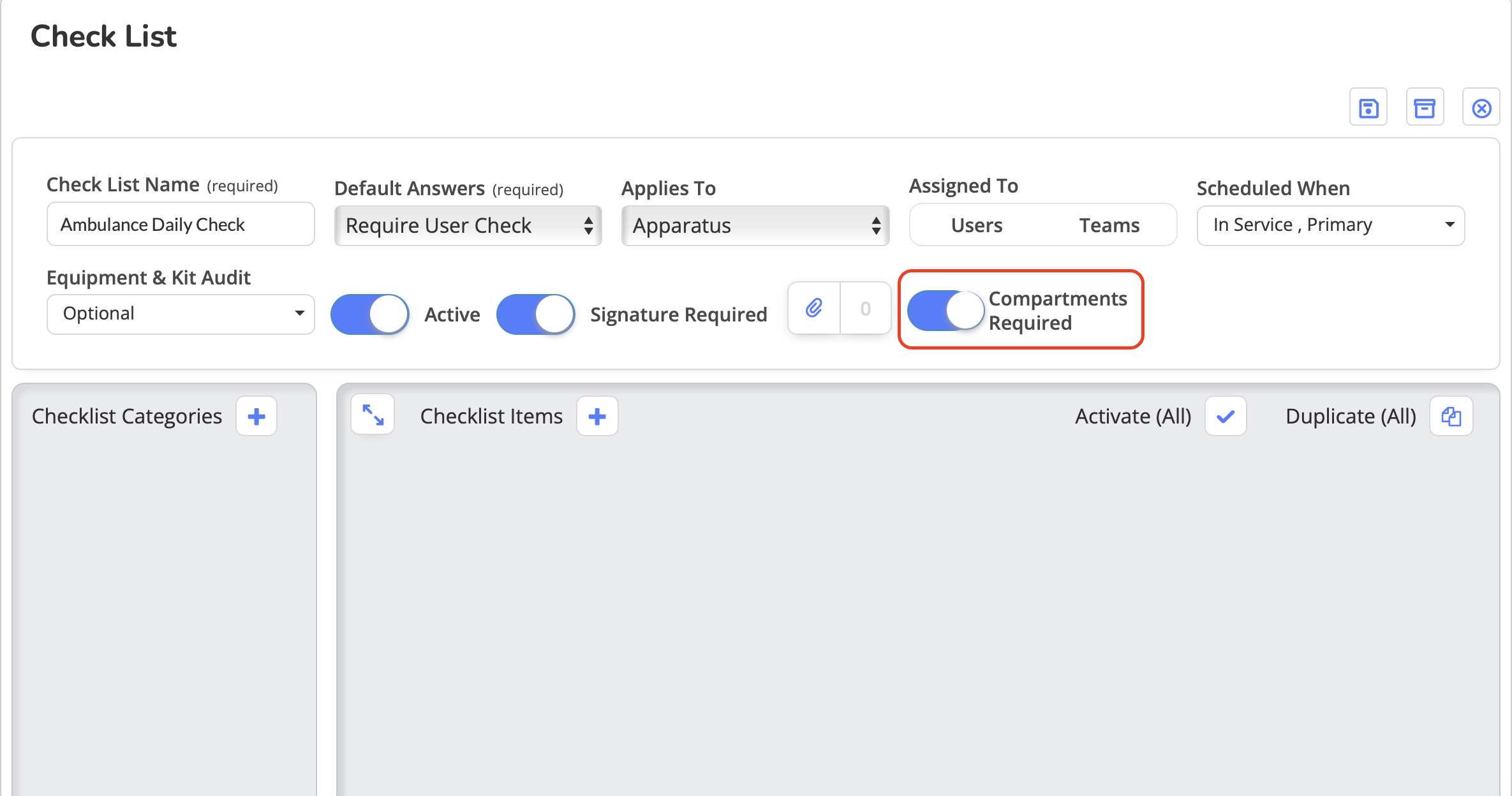
Task: Click the Duplicate (All) copy icon
Action: click(1451, 416)
